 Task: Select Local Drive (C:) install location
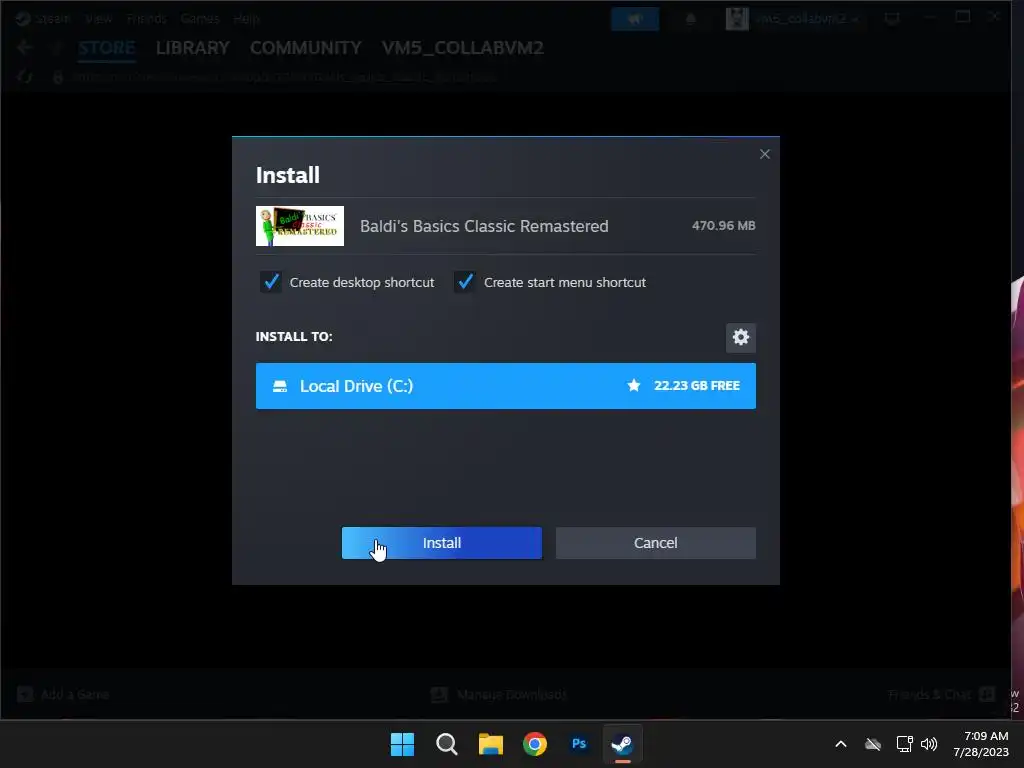(505, 386)
